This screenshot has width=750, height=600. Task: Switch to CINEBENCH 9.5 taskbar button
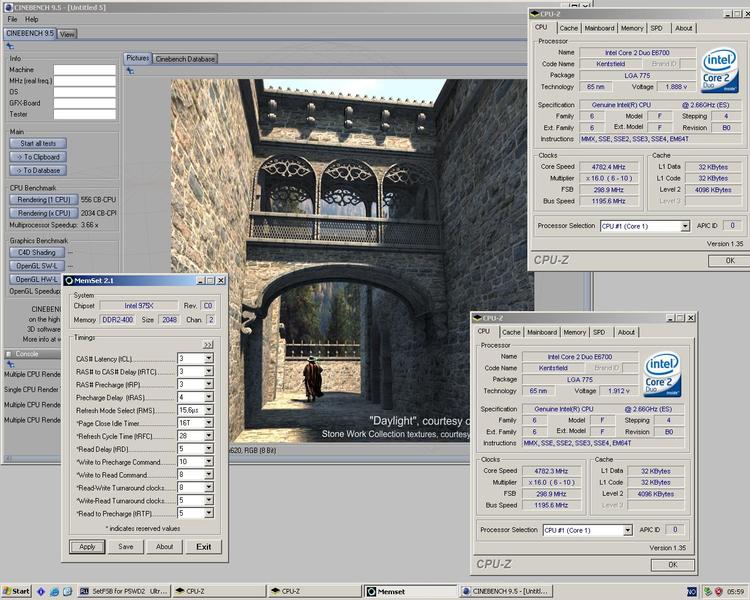(x=506, y=591)
